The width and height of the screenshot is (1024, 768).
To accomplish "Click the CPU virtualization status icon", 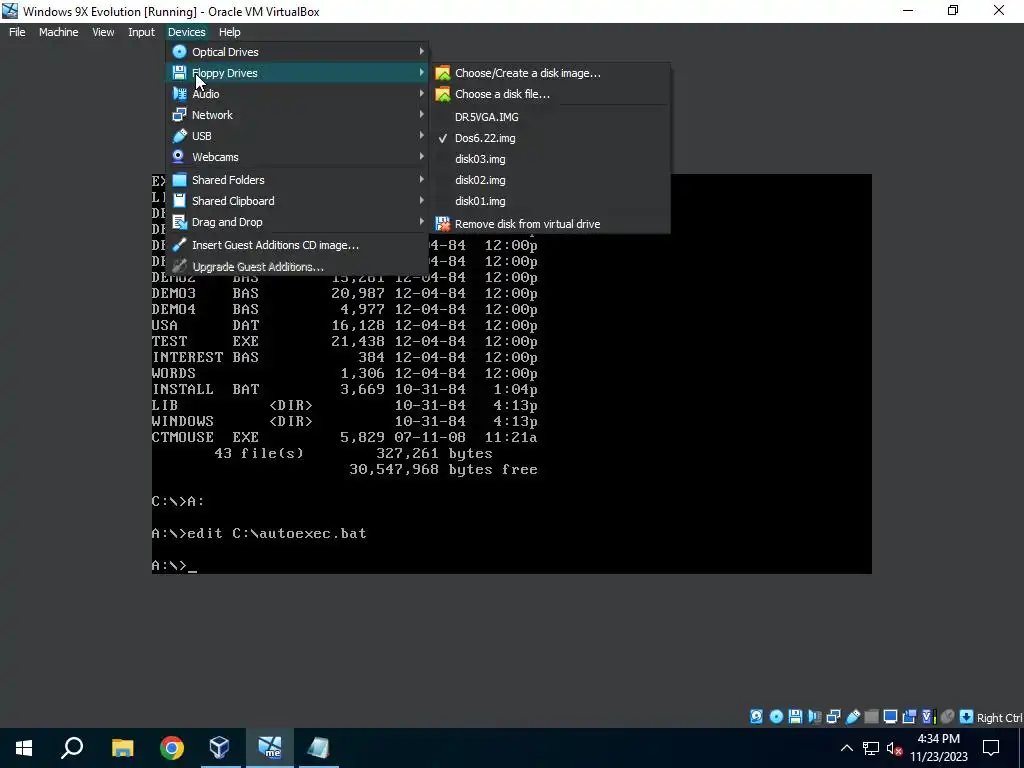I will point(928,717).
